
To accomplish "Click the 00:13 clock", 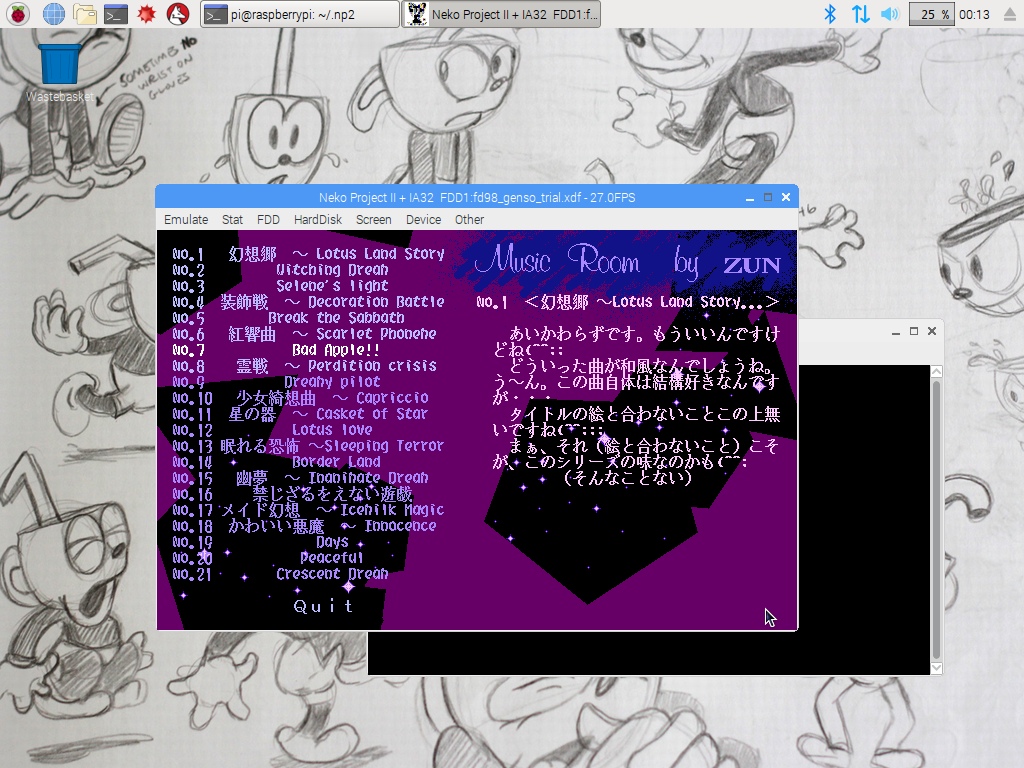I will click(974, 14).
